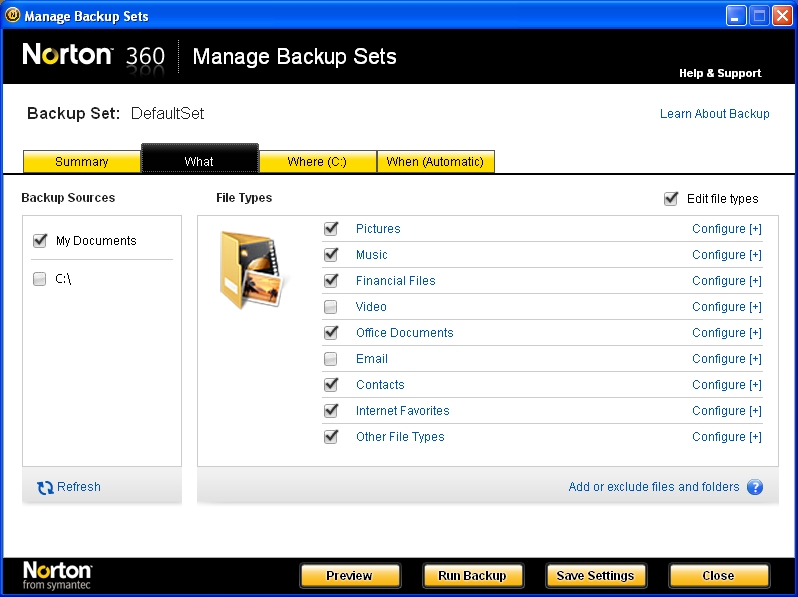The height and width of the screenshot is (597, 798).
Task: Open Help & Support
Action: 720,73
